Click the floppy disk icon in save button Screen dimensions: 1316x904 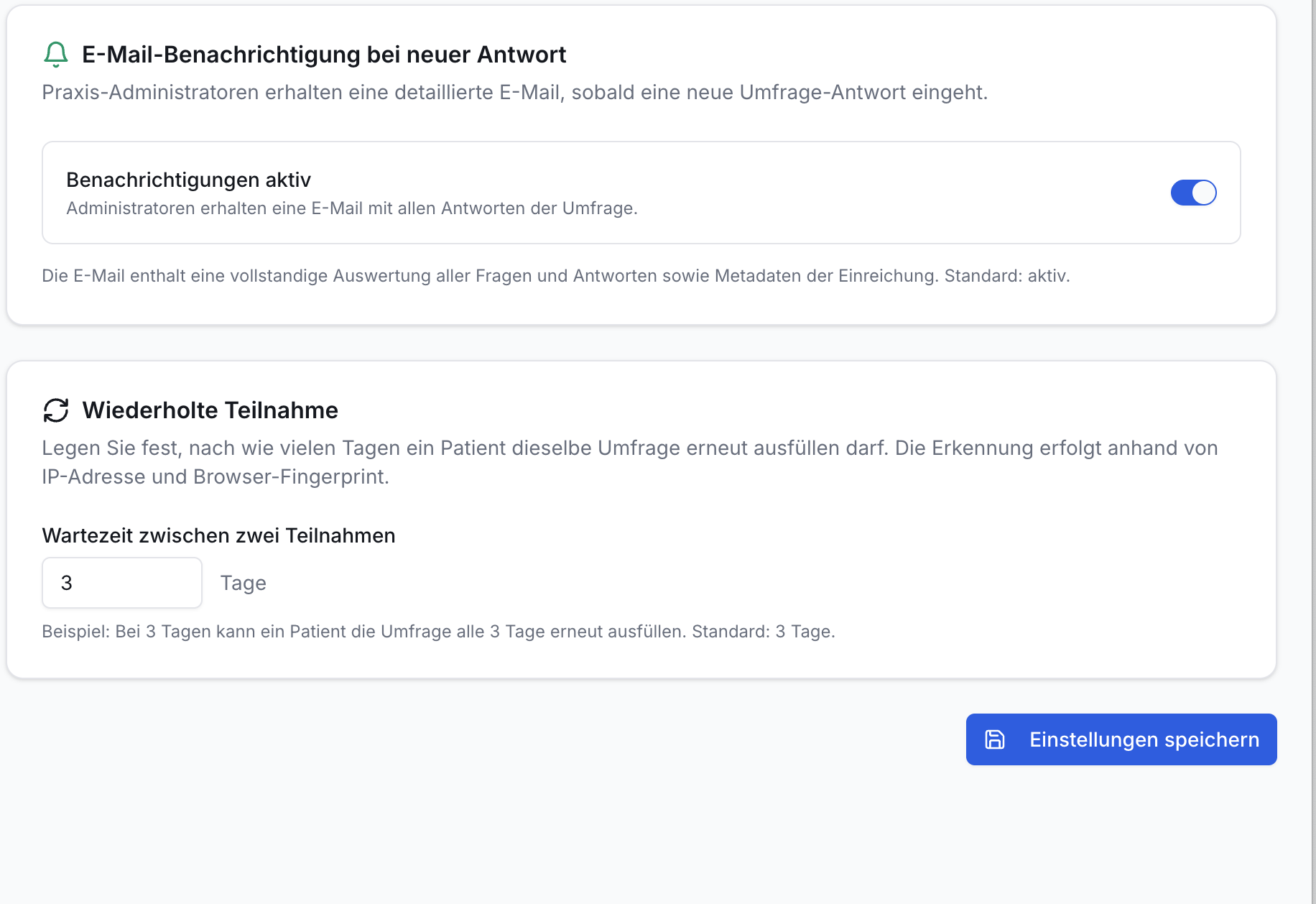(x=995, y=739)
